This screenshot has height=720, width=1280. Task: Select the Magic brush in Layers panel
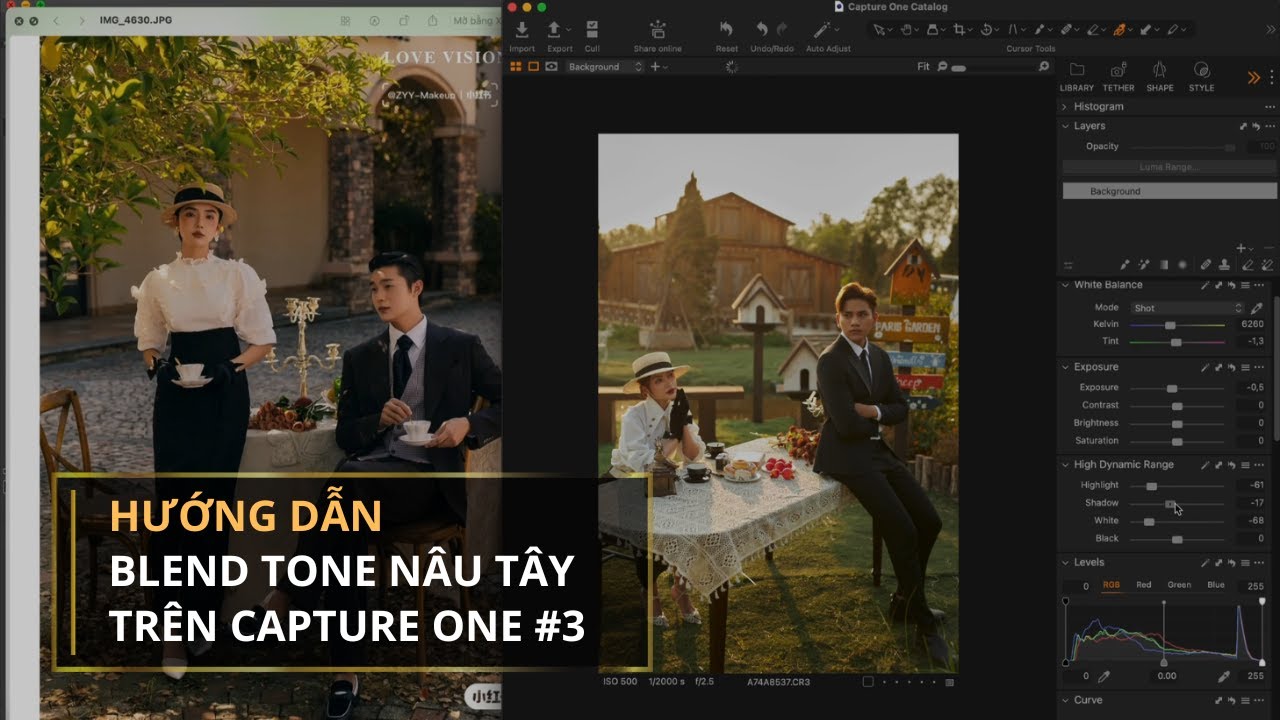[x=1144, y=265]
